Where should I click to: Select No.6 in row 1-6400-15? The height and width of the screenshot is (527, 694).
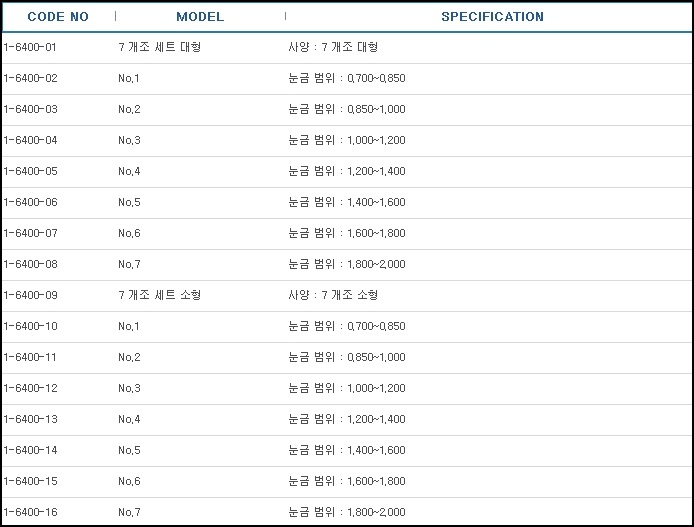[129, 481]
